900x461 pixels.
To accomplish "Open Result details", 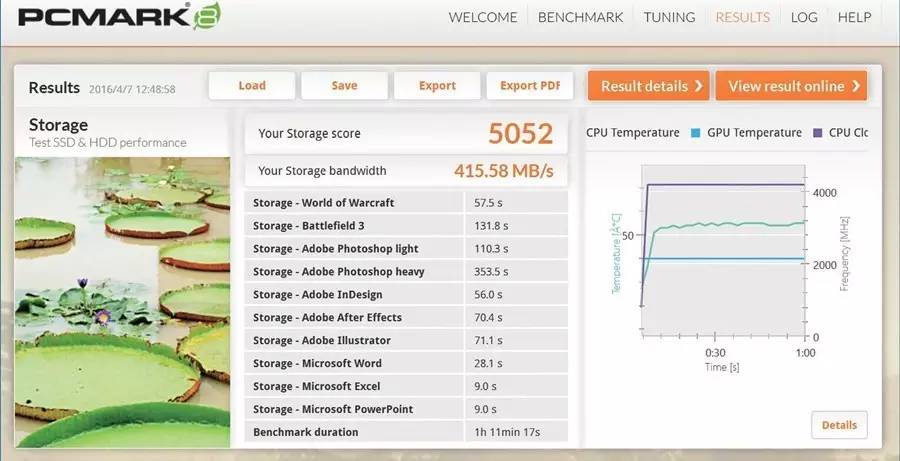I will pyautogui.click(x=649, y=86).
